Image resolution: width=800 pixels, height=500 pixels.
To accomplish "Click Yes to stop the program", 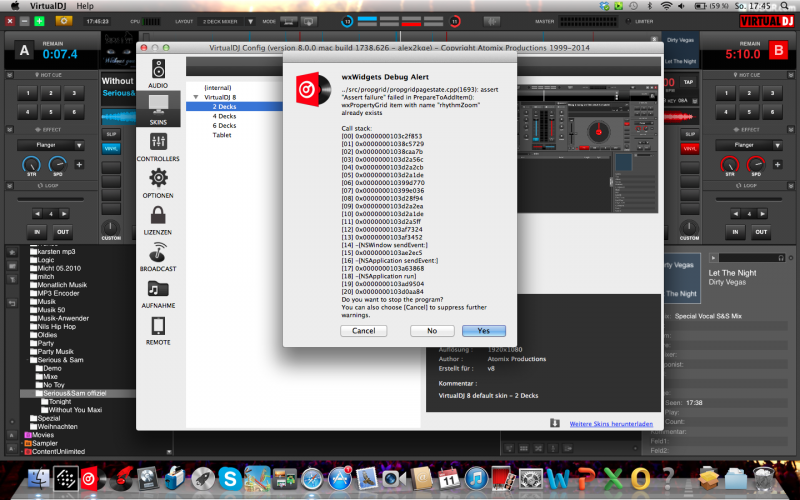I will [484, 331].
